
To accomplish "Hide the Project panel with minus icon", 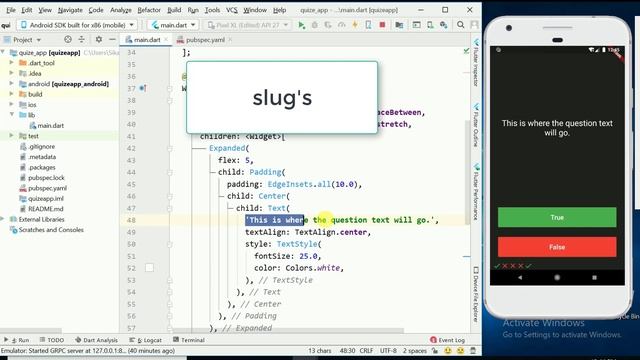I will pyautogui.click(x=112, y=40).
